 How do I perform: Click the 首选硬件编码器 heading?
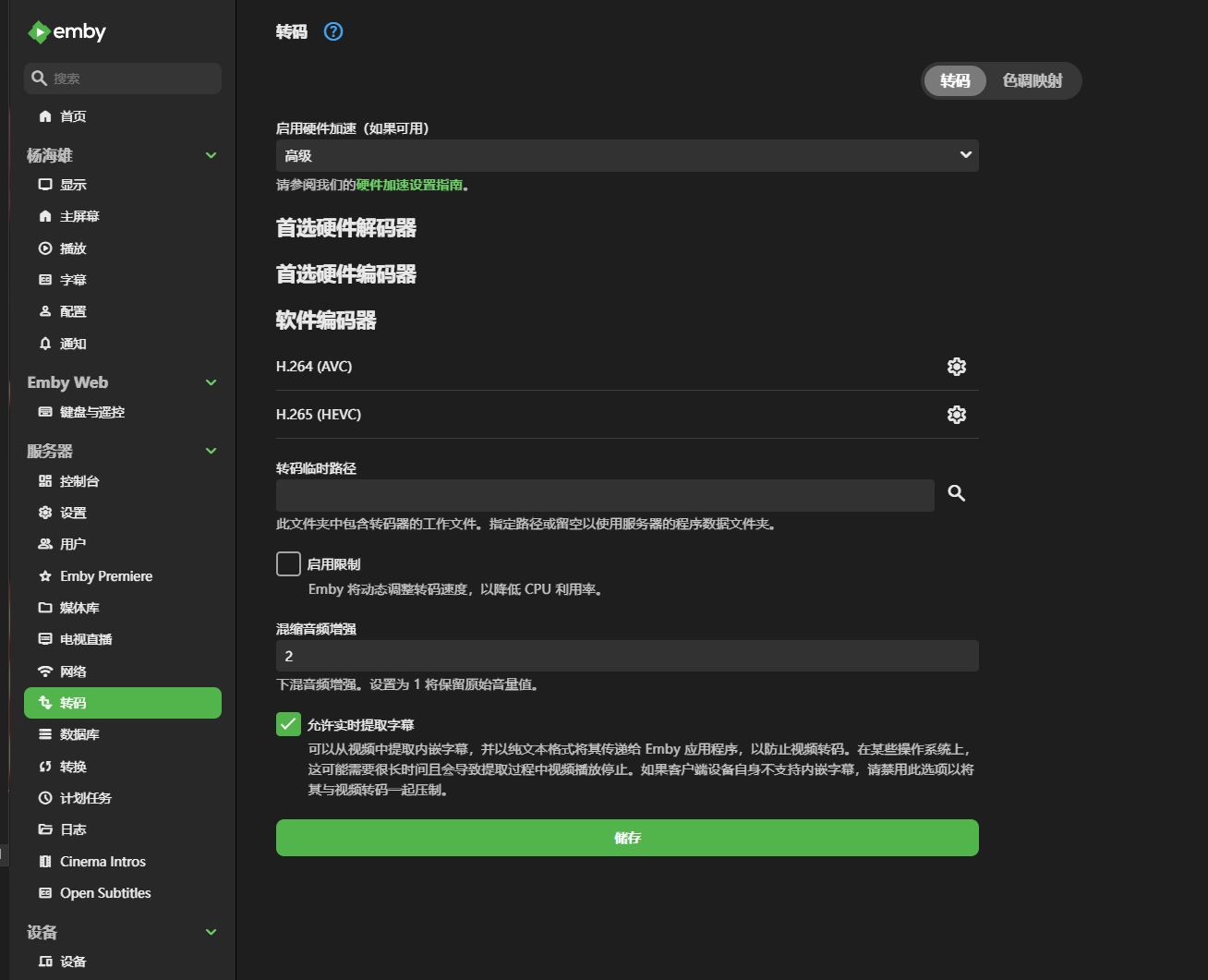click(346, 274)
